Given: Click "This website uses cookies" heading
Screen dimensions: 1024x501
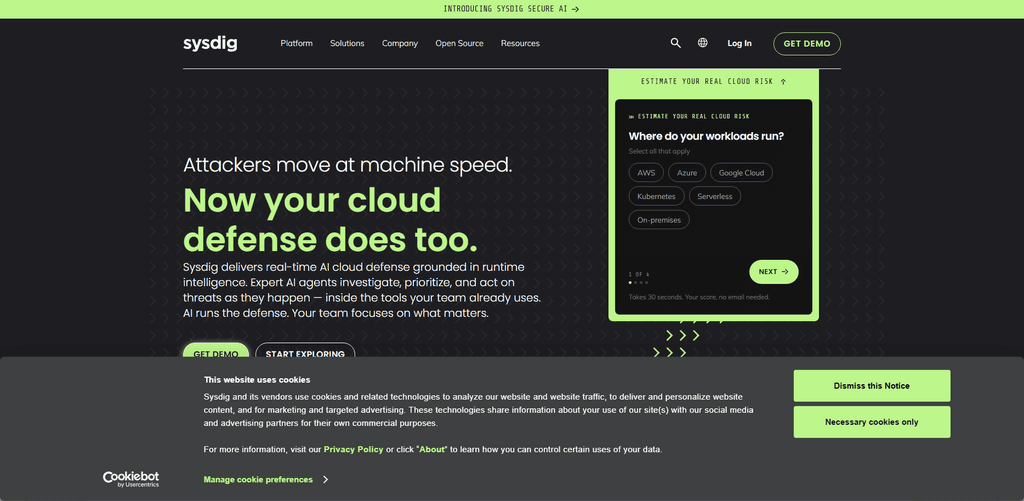Looking at the screenshot, I should pos(257,380).
